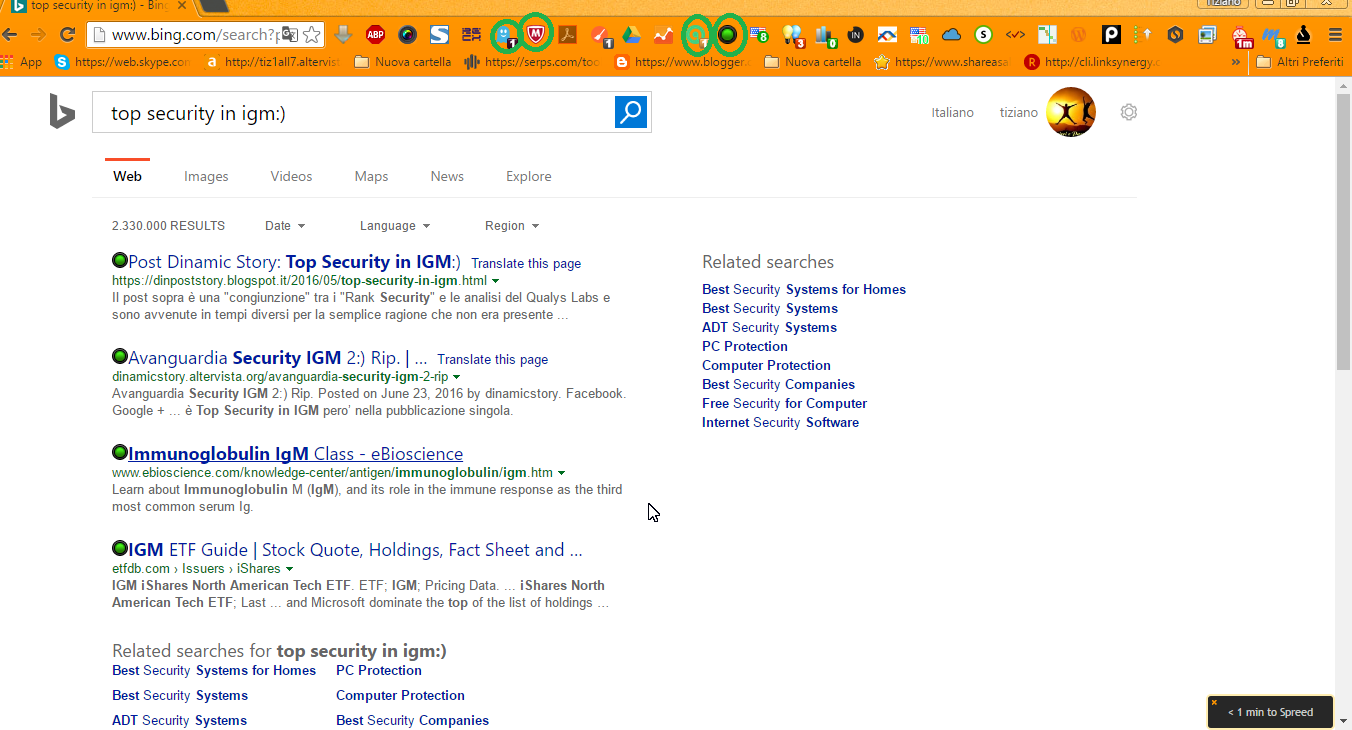1352x730 pixels.
Task: Select the Web tab
Action: pos(127,176)
